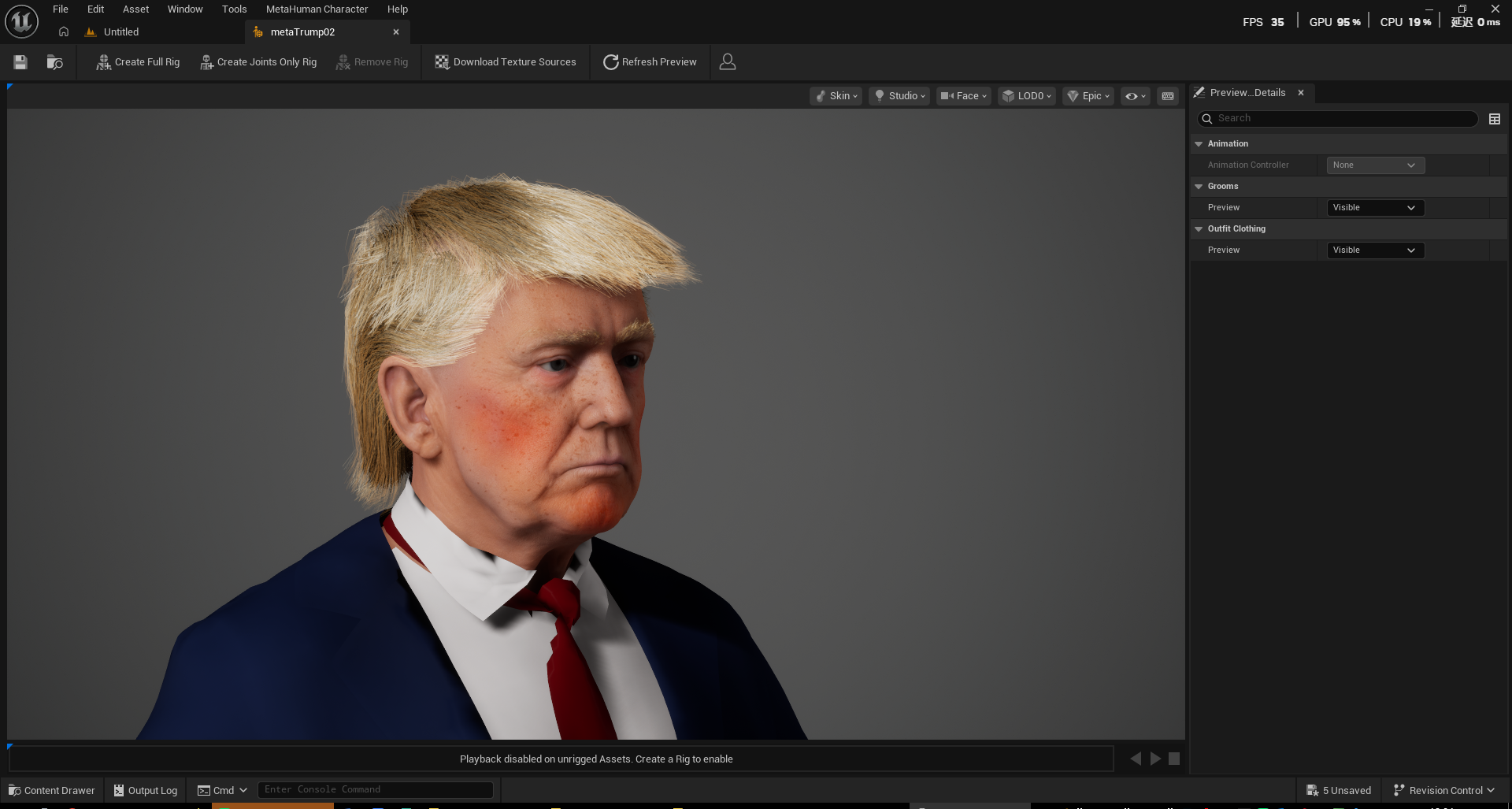
Task: Click the home icon beside Untitled tab
Action: click(x=64, y=32)
